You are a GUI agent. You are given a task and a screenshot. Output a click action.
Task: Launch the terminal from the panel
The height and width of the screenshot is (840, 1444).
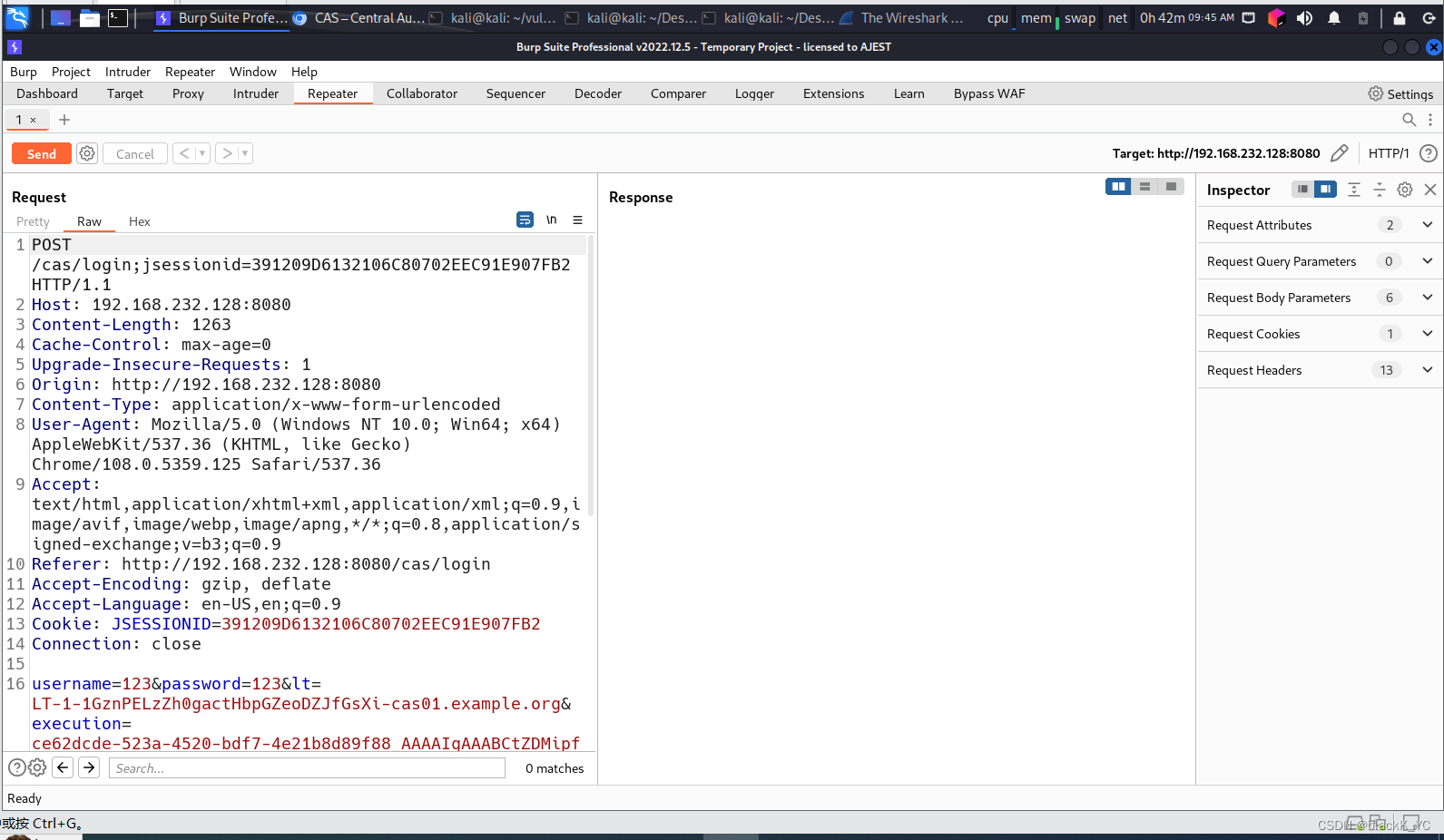(x=118, y=17)
